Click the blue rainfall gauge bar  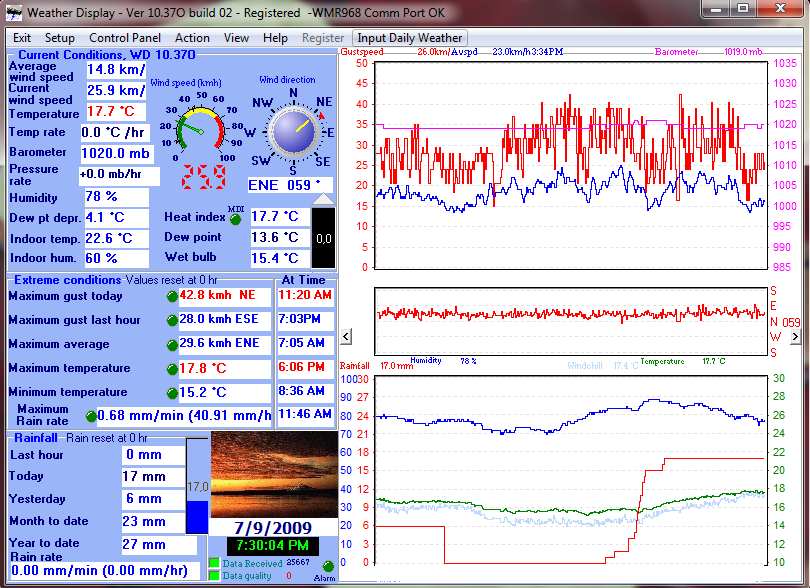pos(197,516)
